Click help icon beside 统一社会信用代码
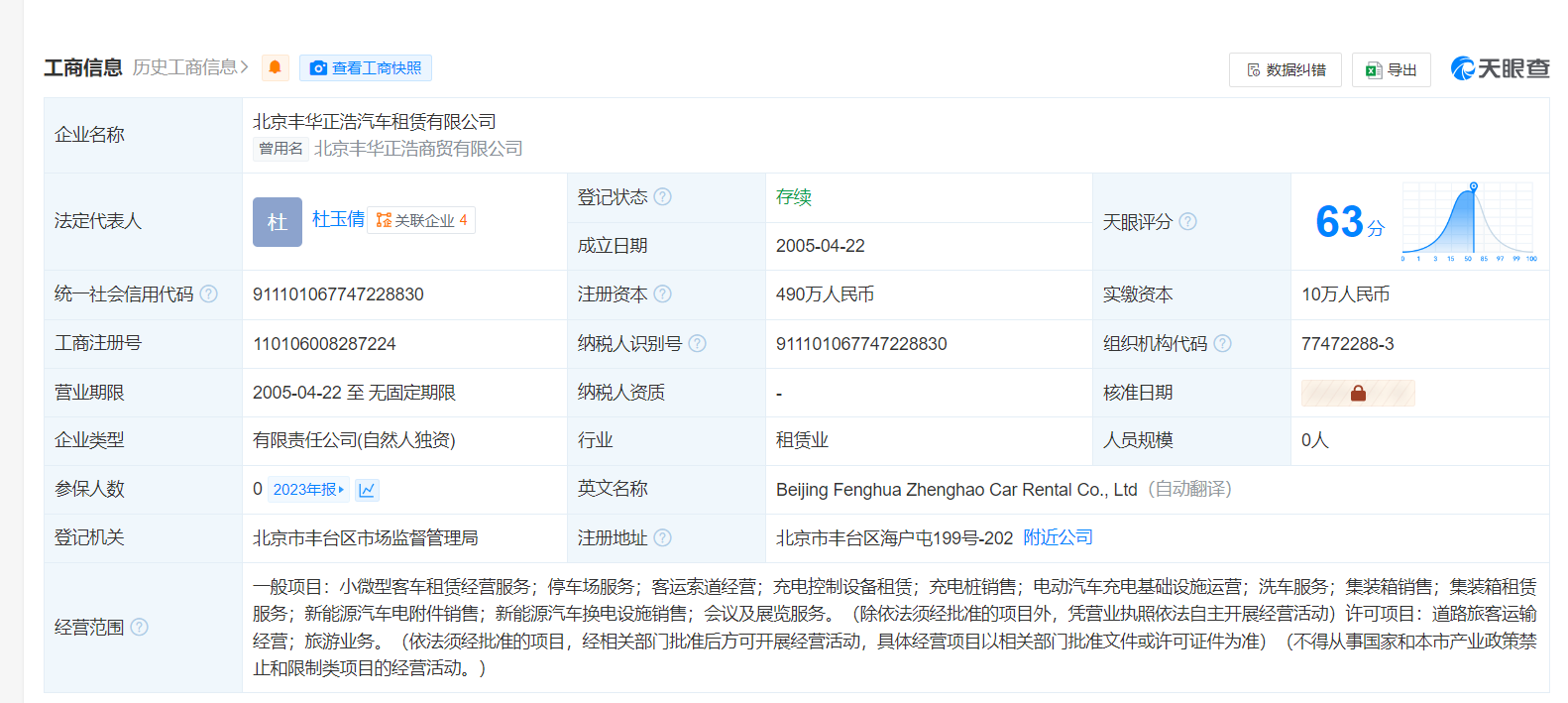 click(x=208, y=293)
